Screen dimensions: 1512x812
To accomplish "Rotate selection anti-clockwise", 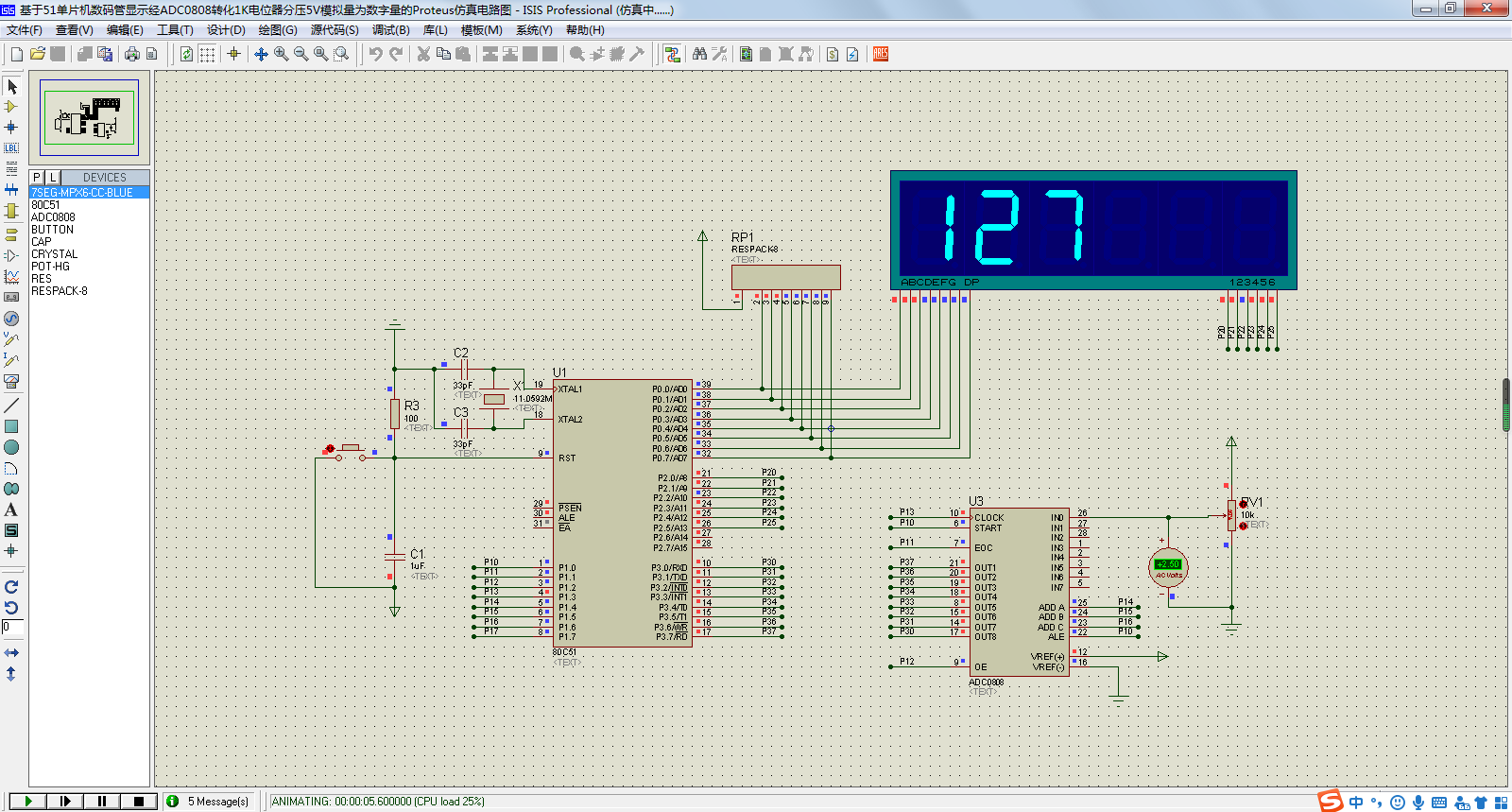I will point(11,607).
